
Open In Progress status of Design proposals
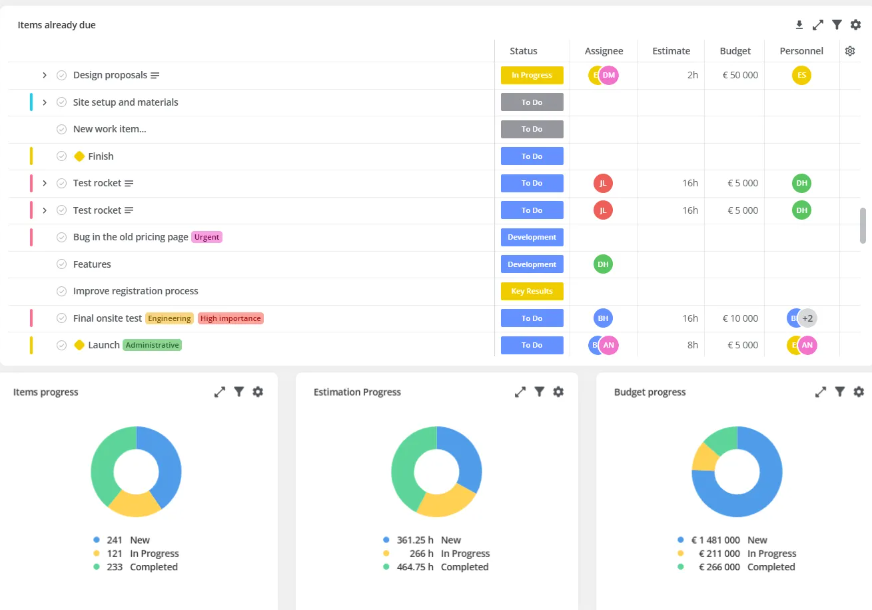click(x=532, y=75)
